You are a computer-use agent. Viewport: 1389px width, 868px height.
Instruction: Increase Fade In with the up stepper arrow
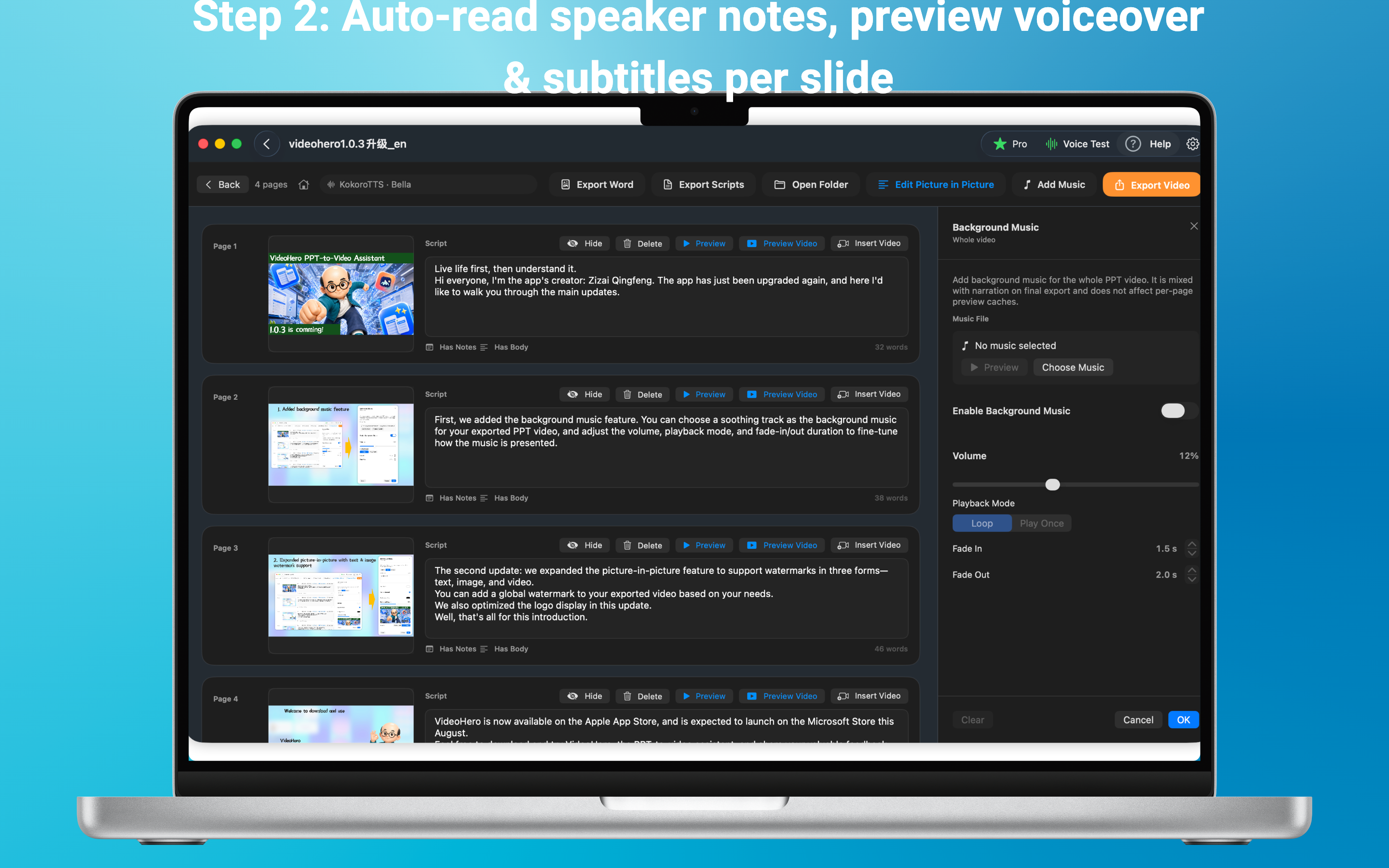coord(1192,543)
